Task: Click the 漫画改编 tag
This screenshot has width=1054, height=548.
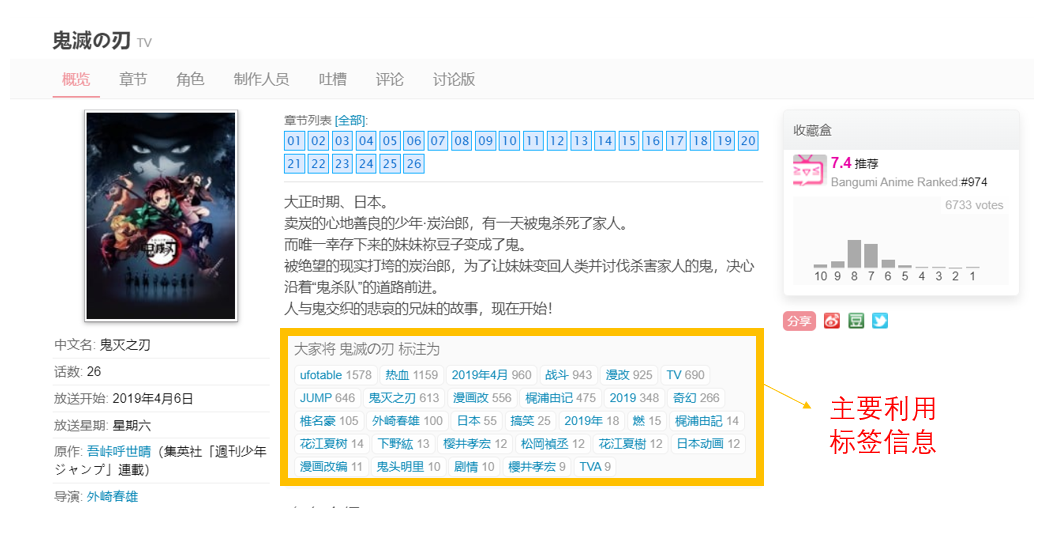Action: (331, 466)
